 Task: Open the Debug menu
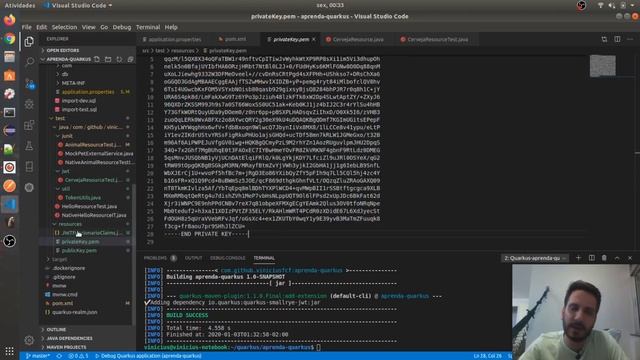(x=122, y=27)
